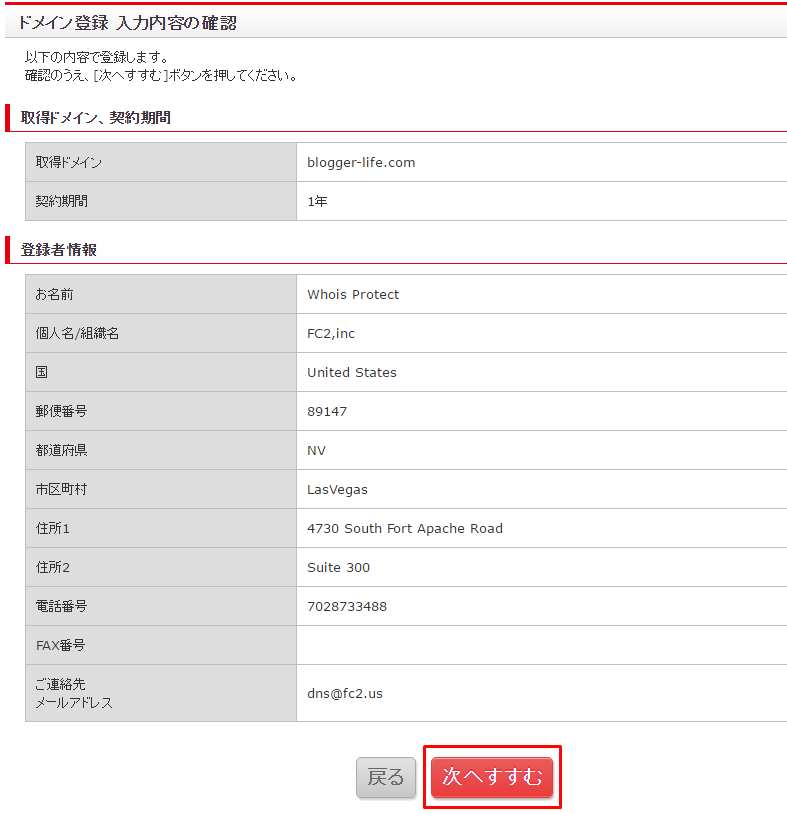Click the 国 row label
Viewport: 787px width, 813px height.
click(x=41, y=372)
